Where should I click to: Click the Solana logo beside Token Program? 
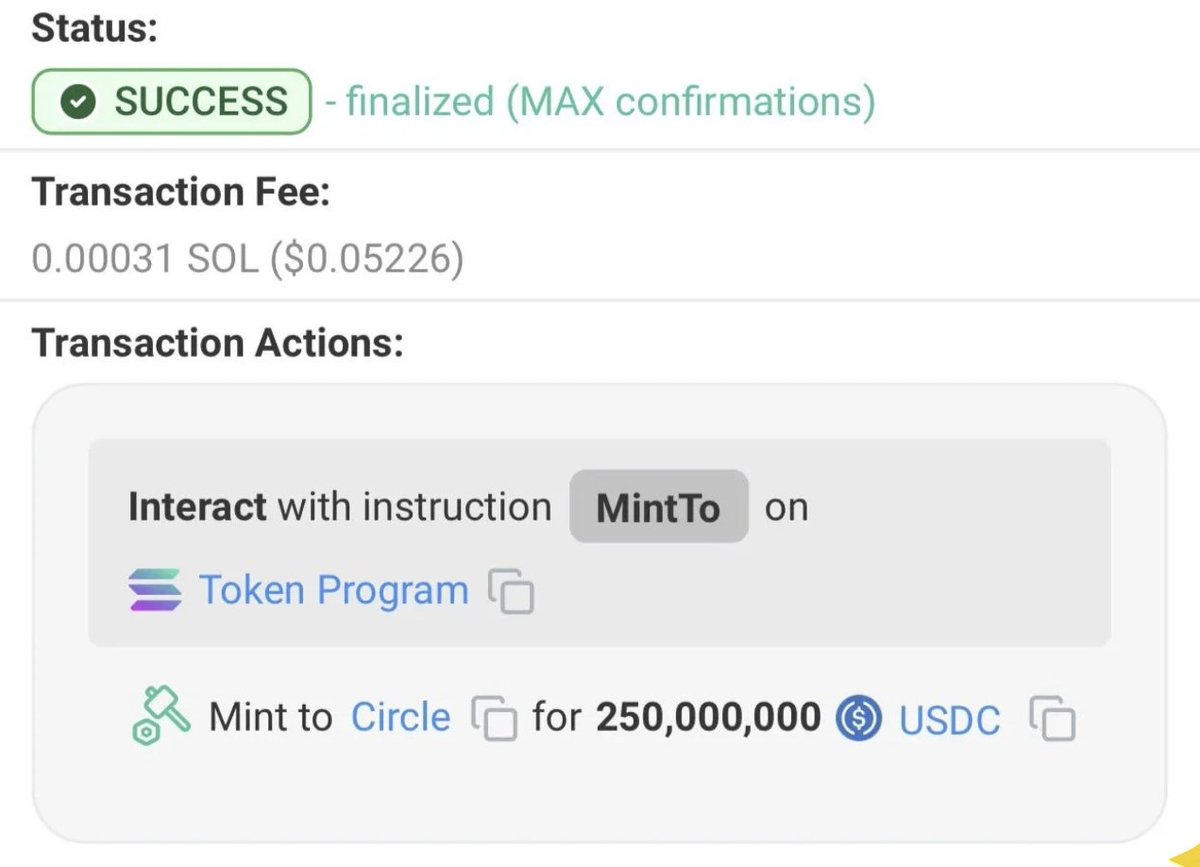pos(154,590)
